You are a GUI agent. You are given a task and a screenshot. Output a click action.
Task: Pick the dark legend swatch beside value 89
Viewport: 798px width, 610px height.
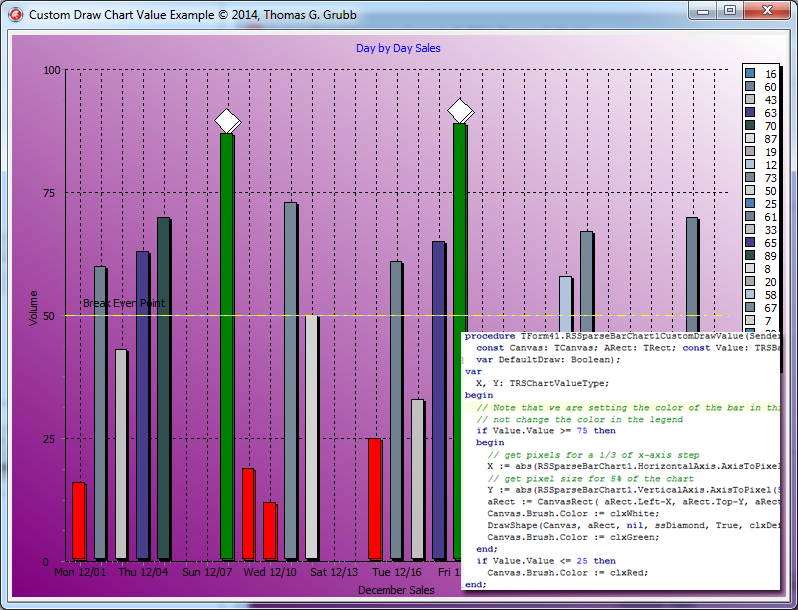[750, 256]
